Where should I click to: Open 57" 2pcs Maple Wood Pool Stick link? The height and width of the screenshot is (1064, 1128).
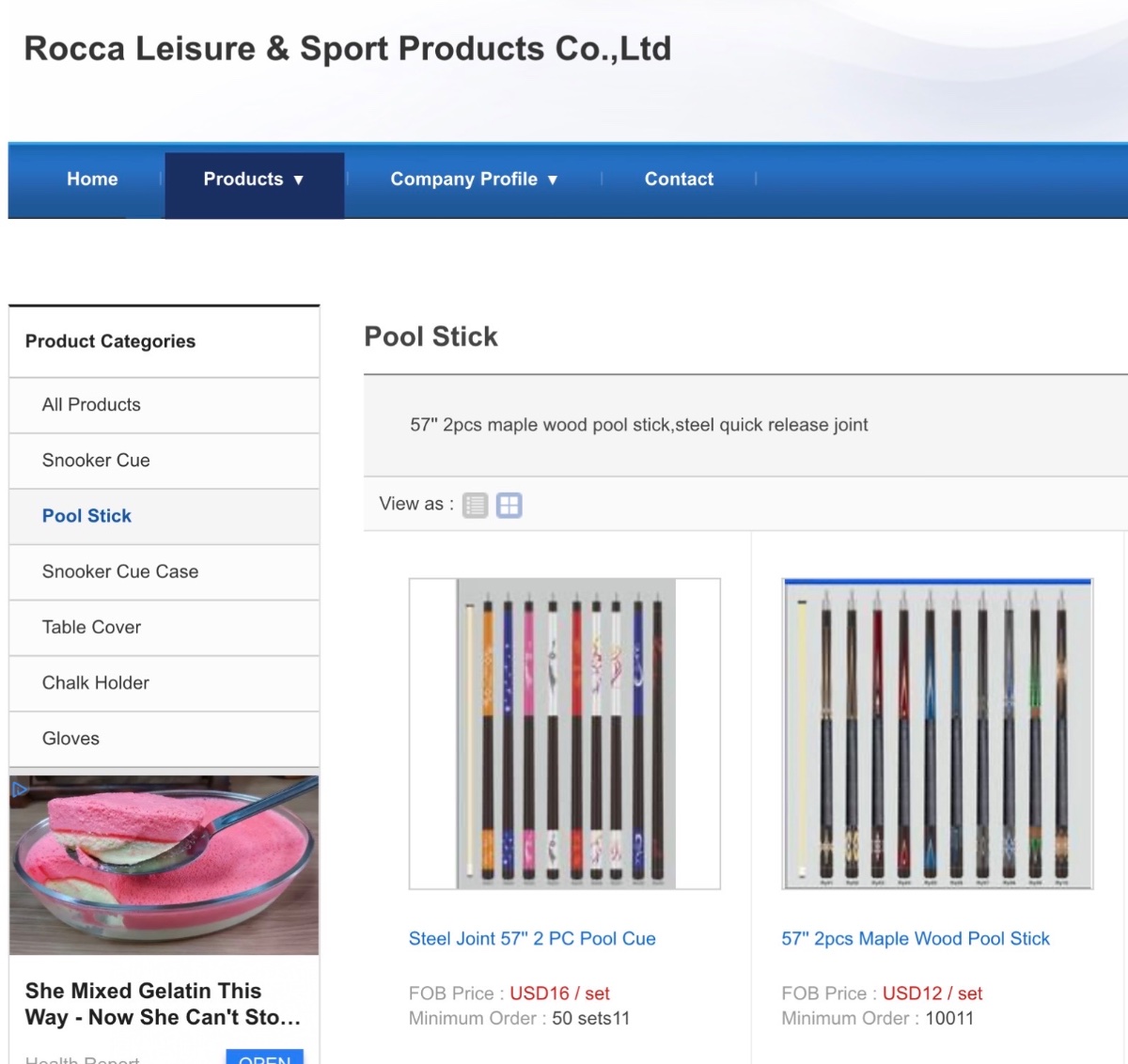pos(916,938)
